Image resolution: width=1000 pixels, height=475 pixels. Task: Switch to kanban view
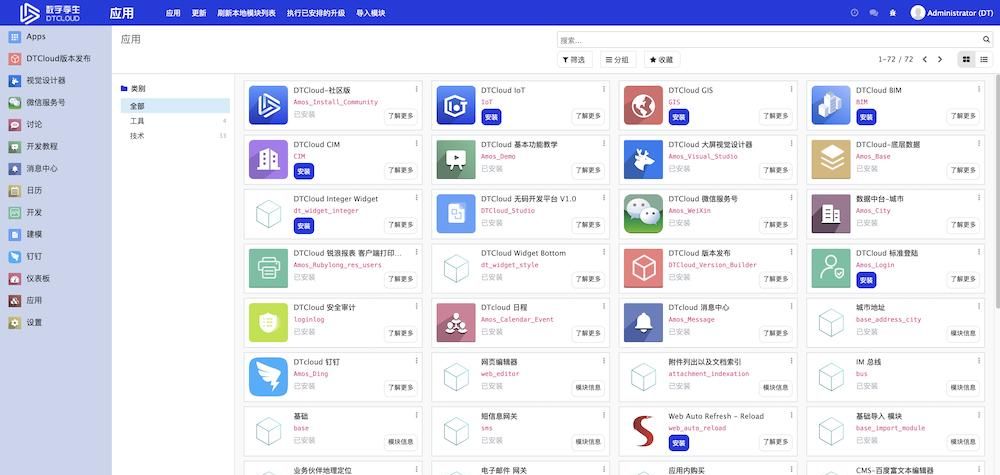(x=966, y=59)
